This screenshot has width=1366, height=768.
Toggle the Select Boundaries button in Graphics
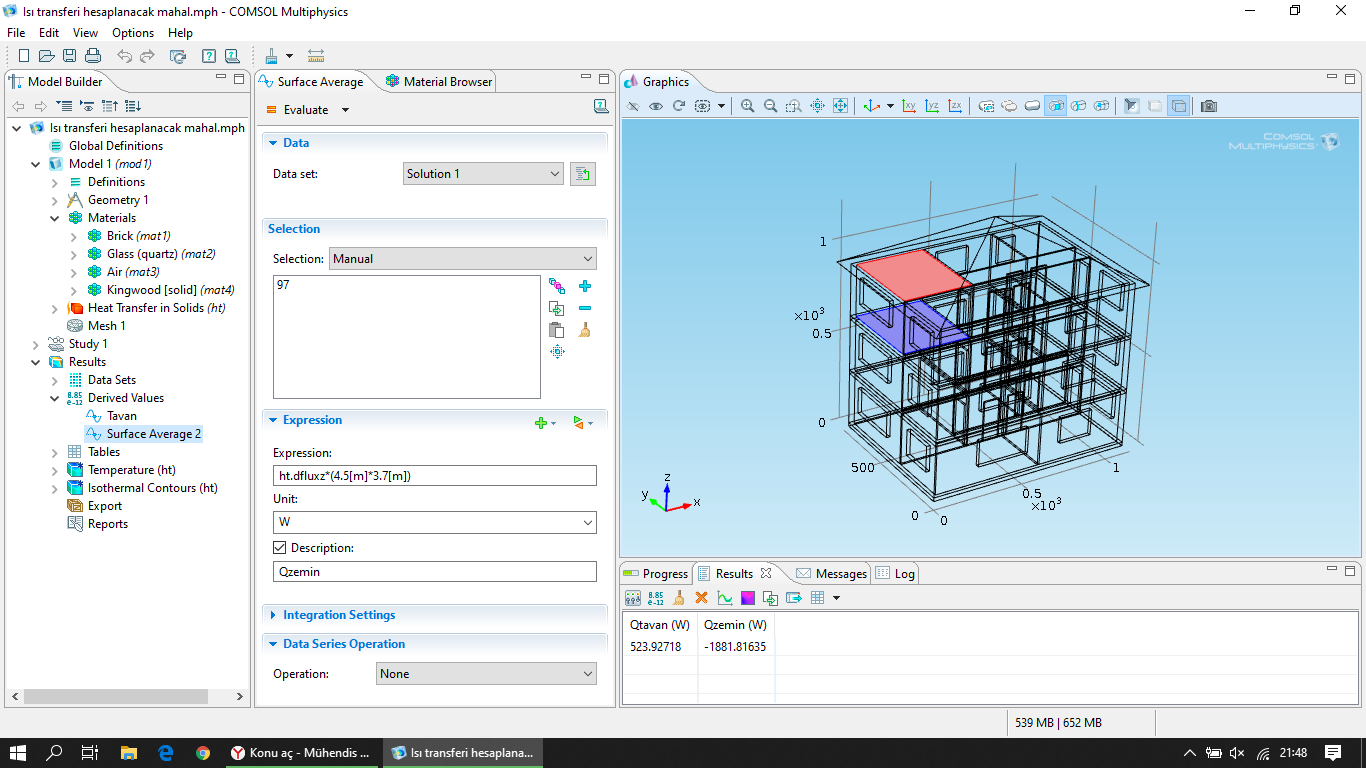[x=1056, y=106]
